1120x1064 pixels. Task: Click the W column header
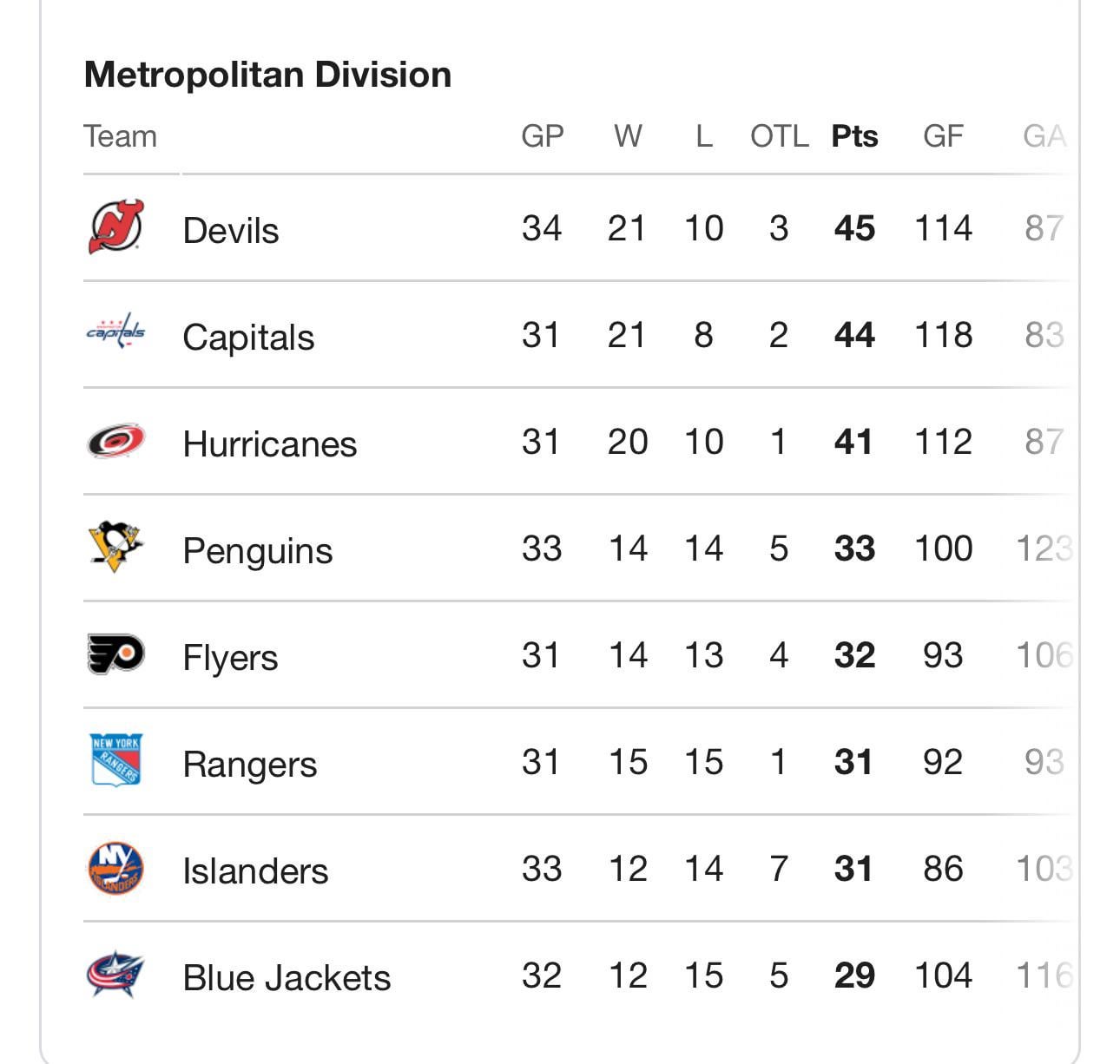click(628, 136)
